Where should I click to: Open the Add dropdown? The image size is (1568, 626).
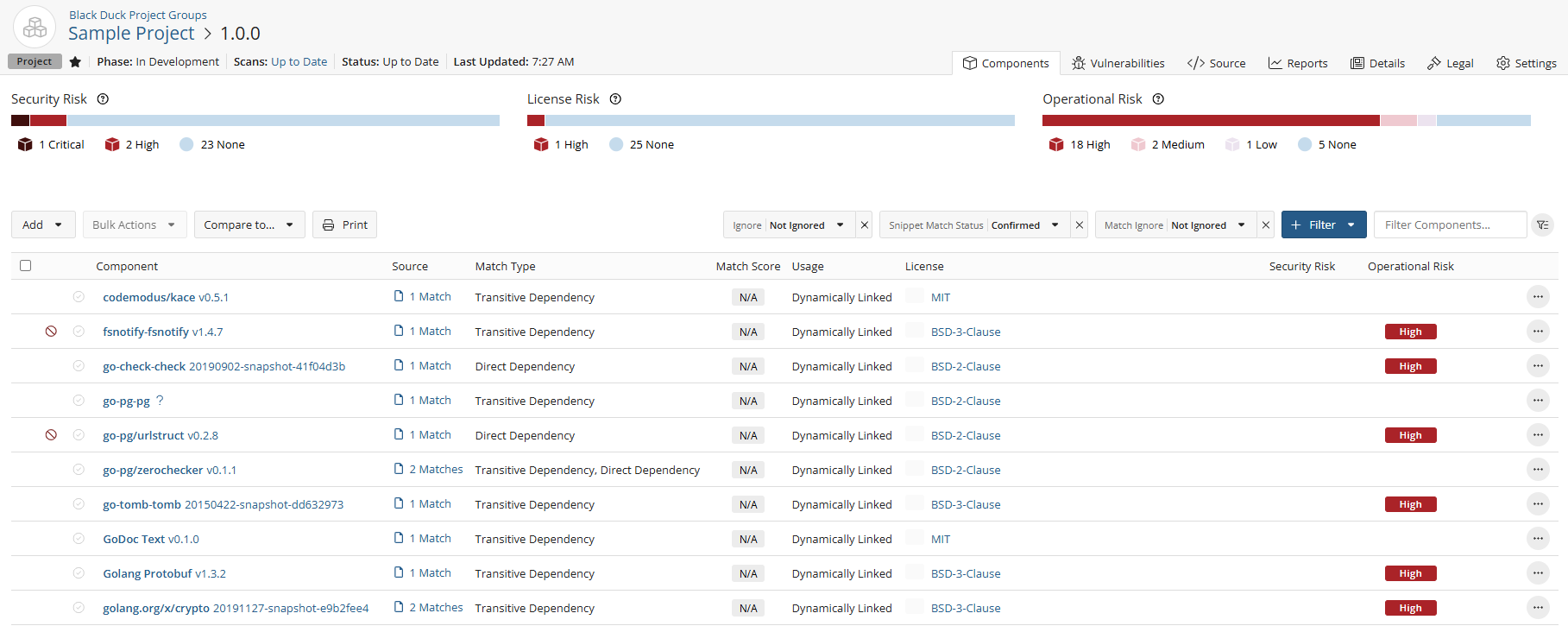pos(43,224)
